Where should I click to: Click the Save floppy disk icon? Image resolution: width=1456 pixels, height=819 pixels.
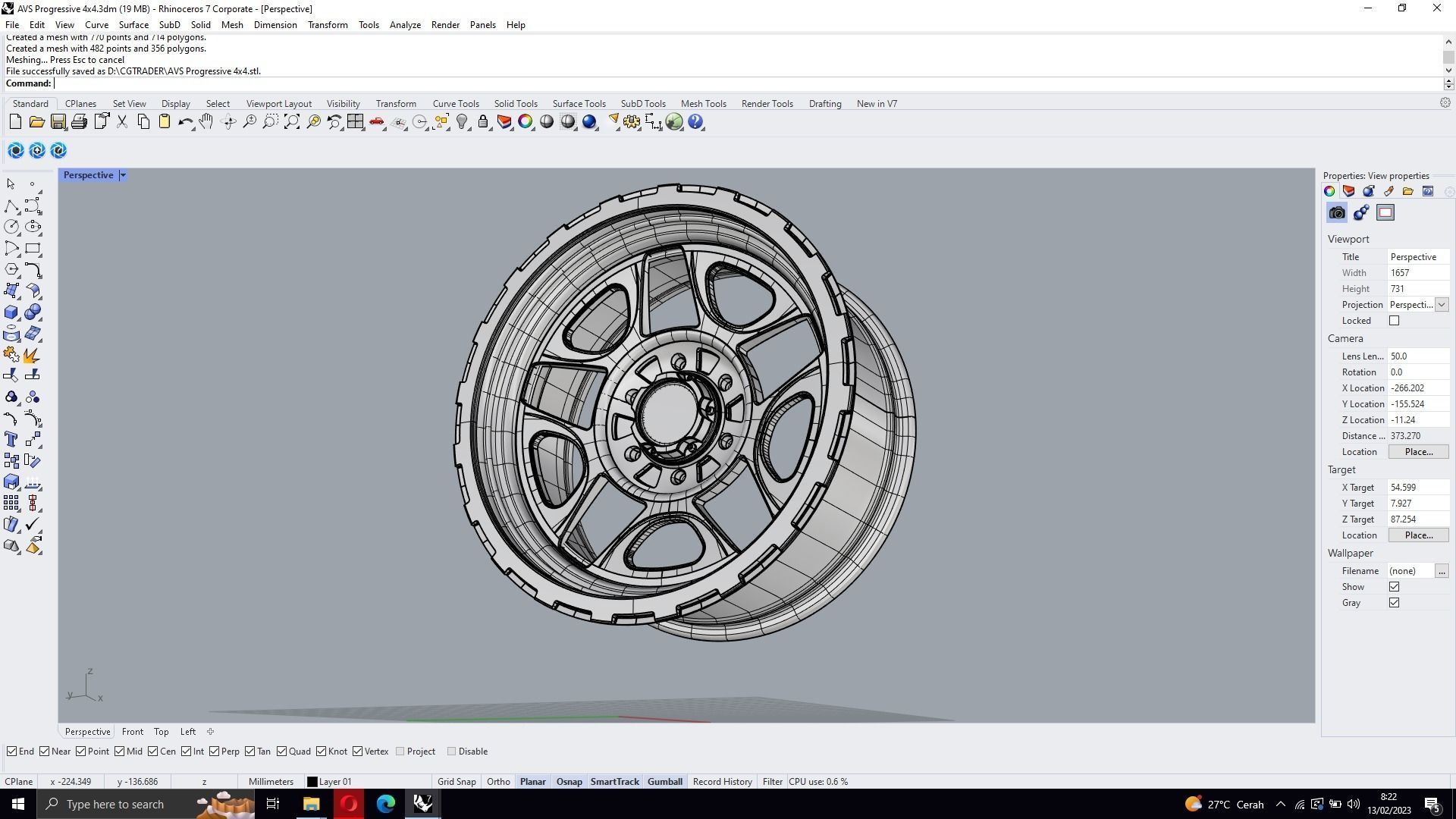[58, 122]
